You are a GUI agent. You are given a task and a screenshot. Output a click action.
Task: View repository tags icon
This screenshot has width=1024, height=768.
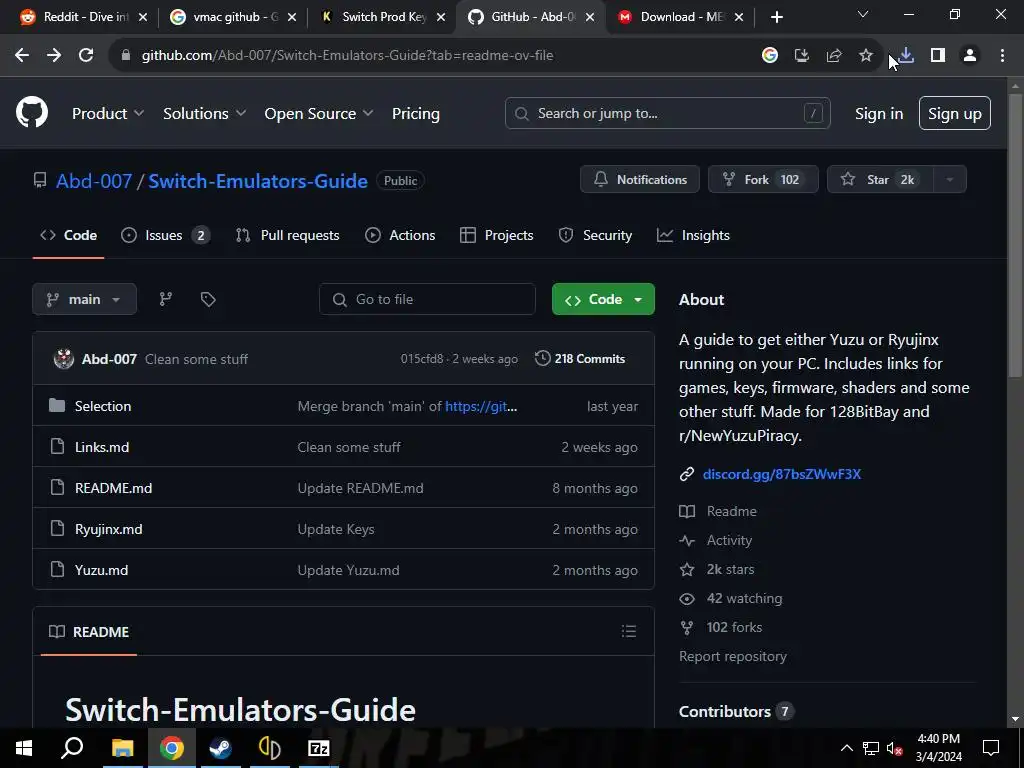pyautogui.click(x=208, y=299)
